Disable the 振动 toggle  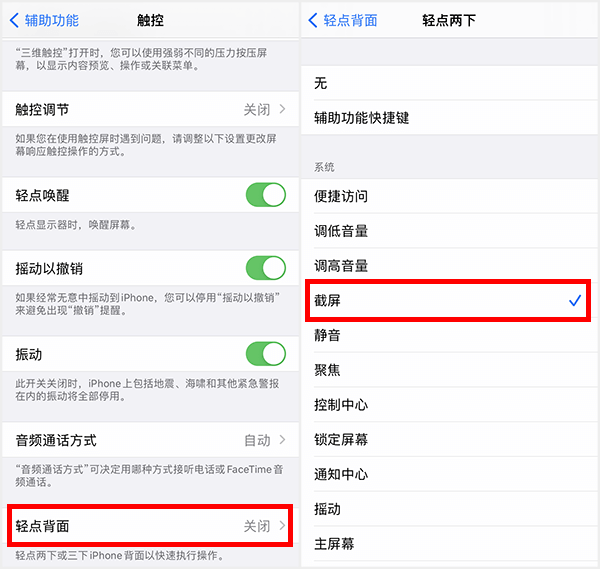(x=266, y=354)
